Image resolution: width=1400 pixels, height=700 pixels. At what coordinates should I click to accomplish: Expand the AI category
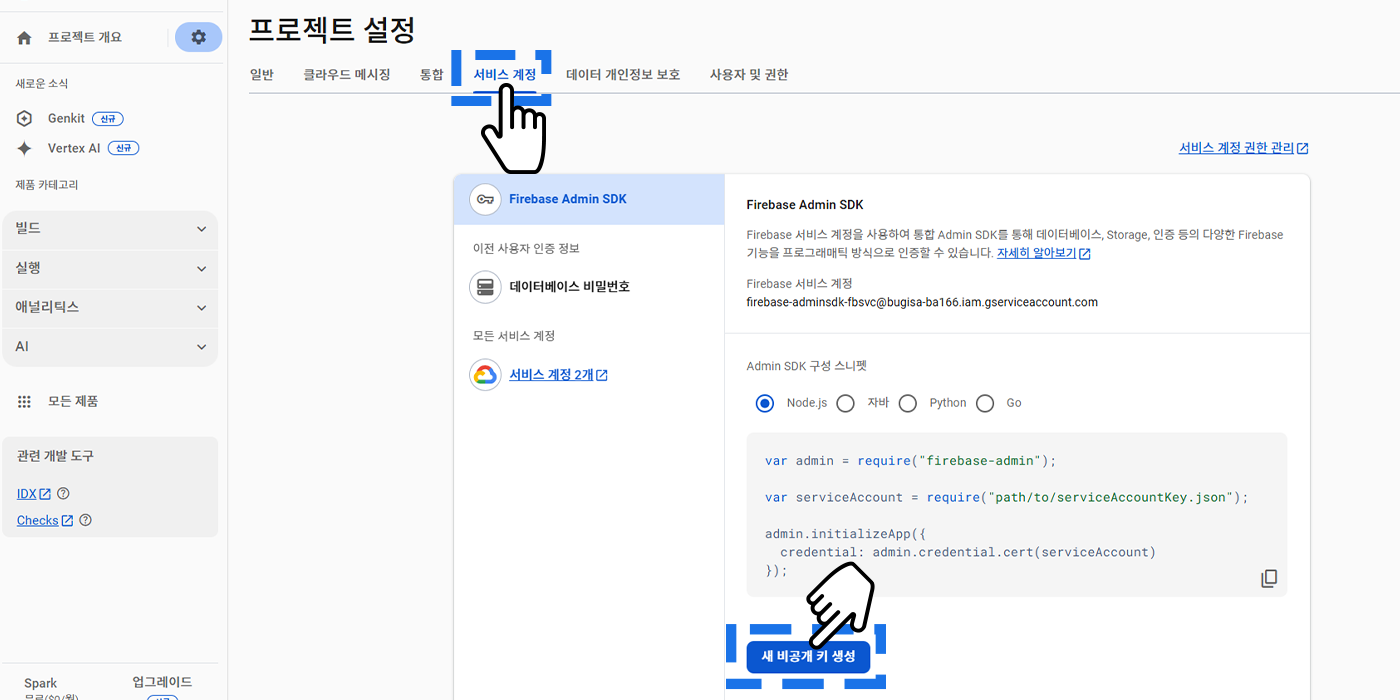click(x=110, y=347)
